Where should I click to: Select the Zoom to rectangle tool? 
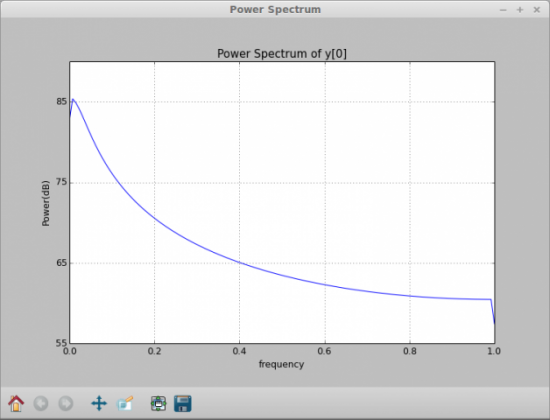tap(125, 404)
